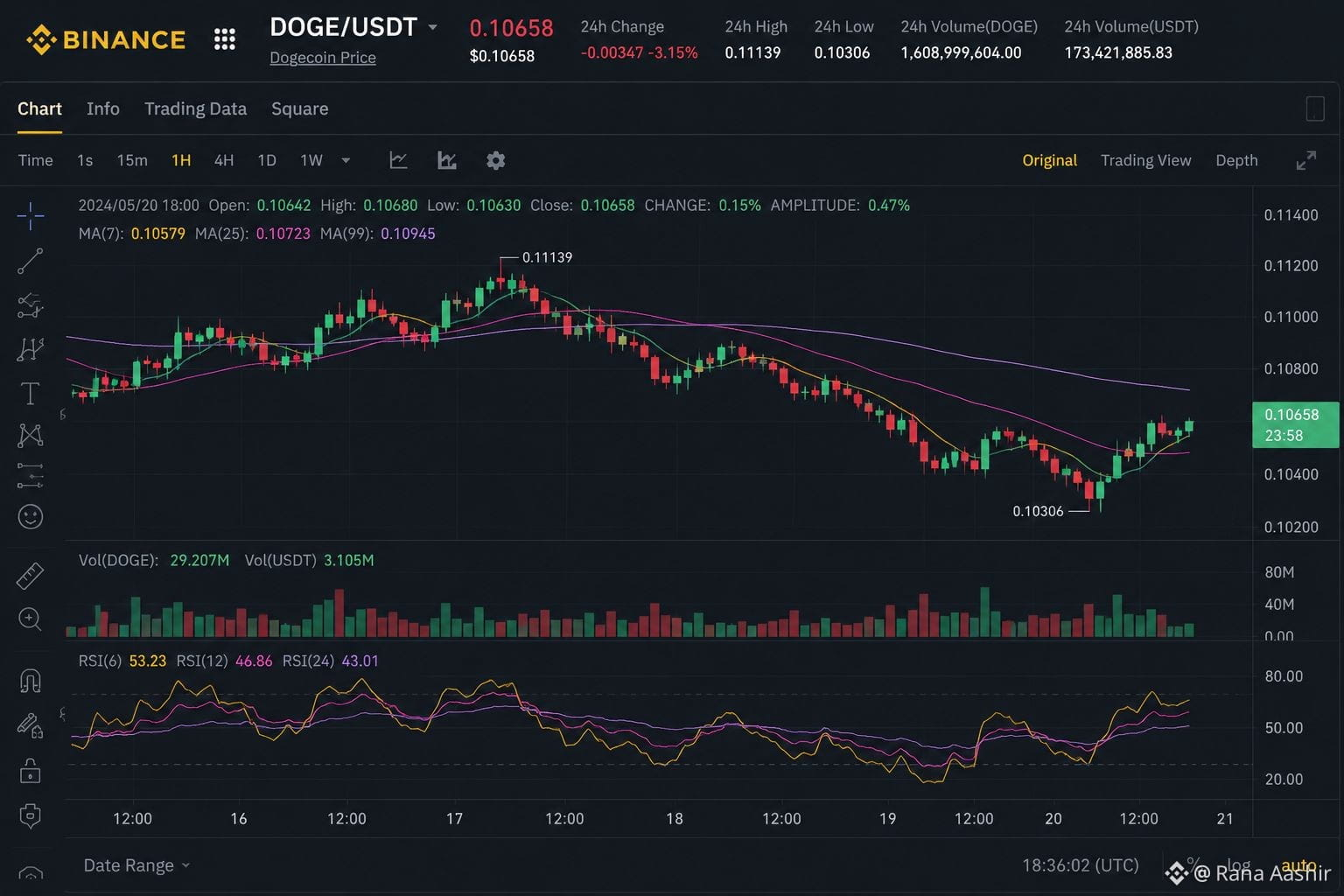Open chart settings gear icon

[x=496, y=160]
